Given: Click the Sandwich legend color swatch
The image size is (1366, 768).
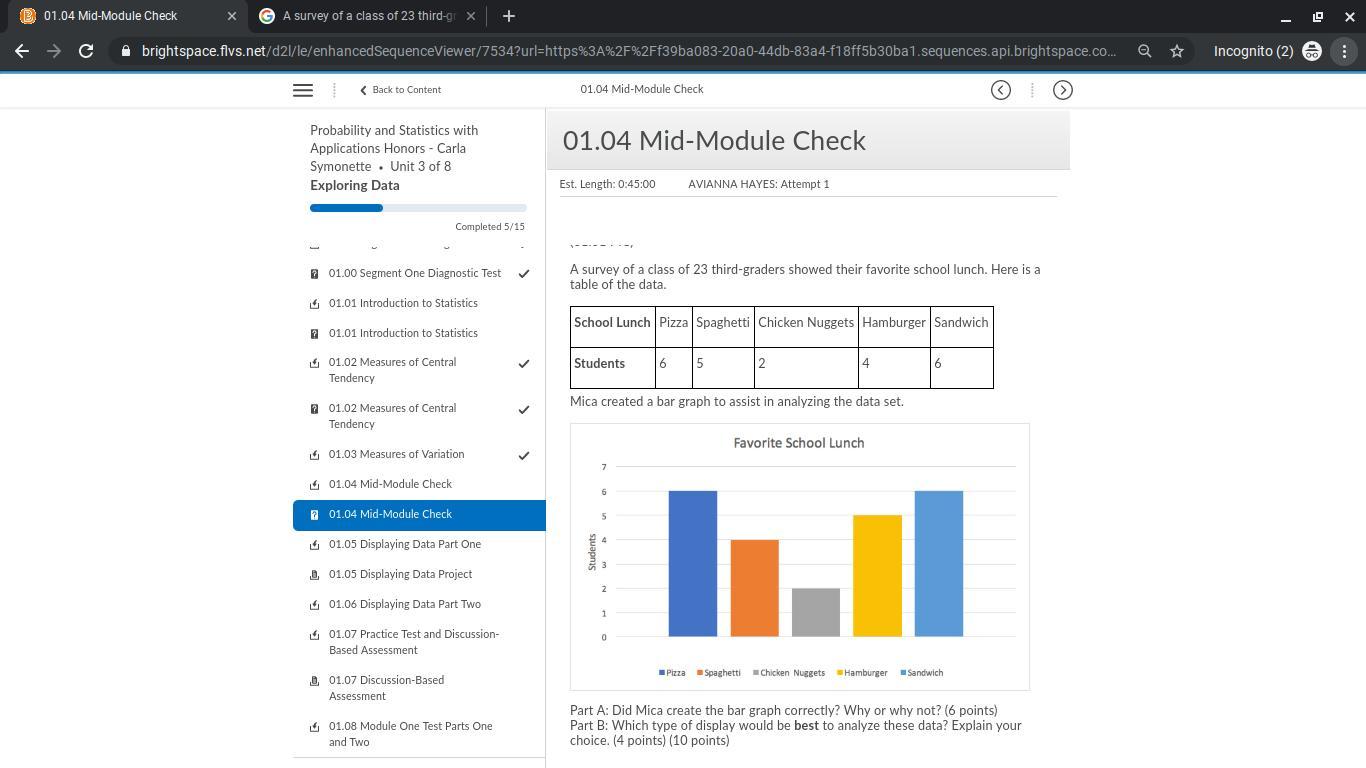Looking at the screenshot, I should 904,673.
